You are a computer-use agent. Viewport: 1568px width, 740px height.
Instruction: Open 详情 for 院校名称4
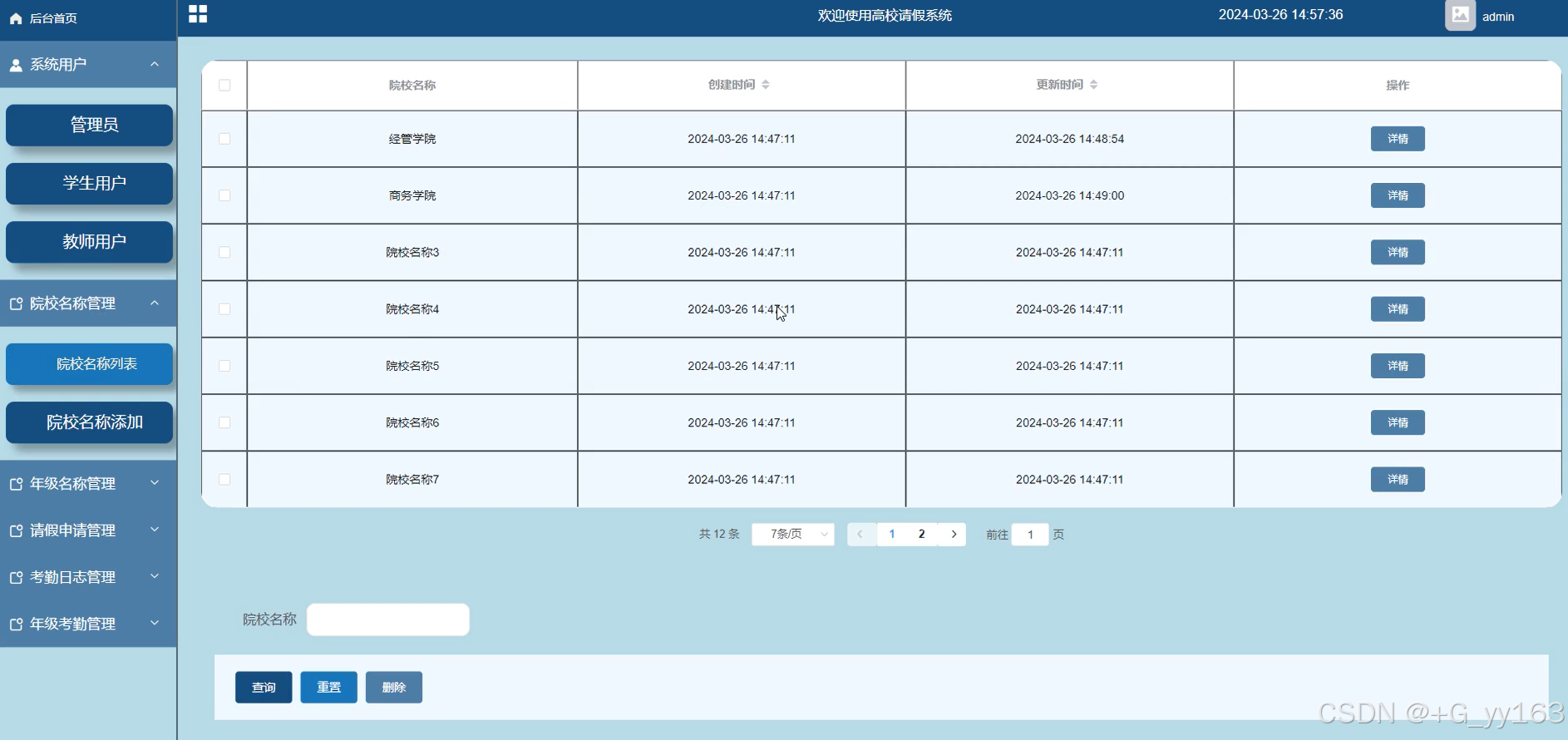(1398, 308)
